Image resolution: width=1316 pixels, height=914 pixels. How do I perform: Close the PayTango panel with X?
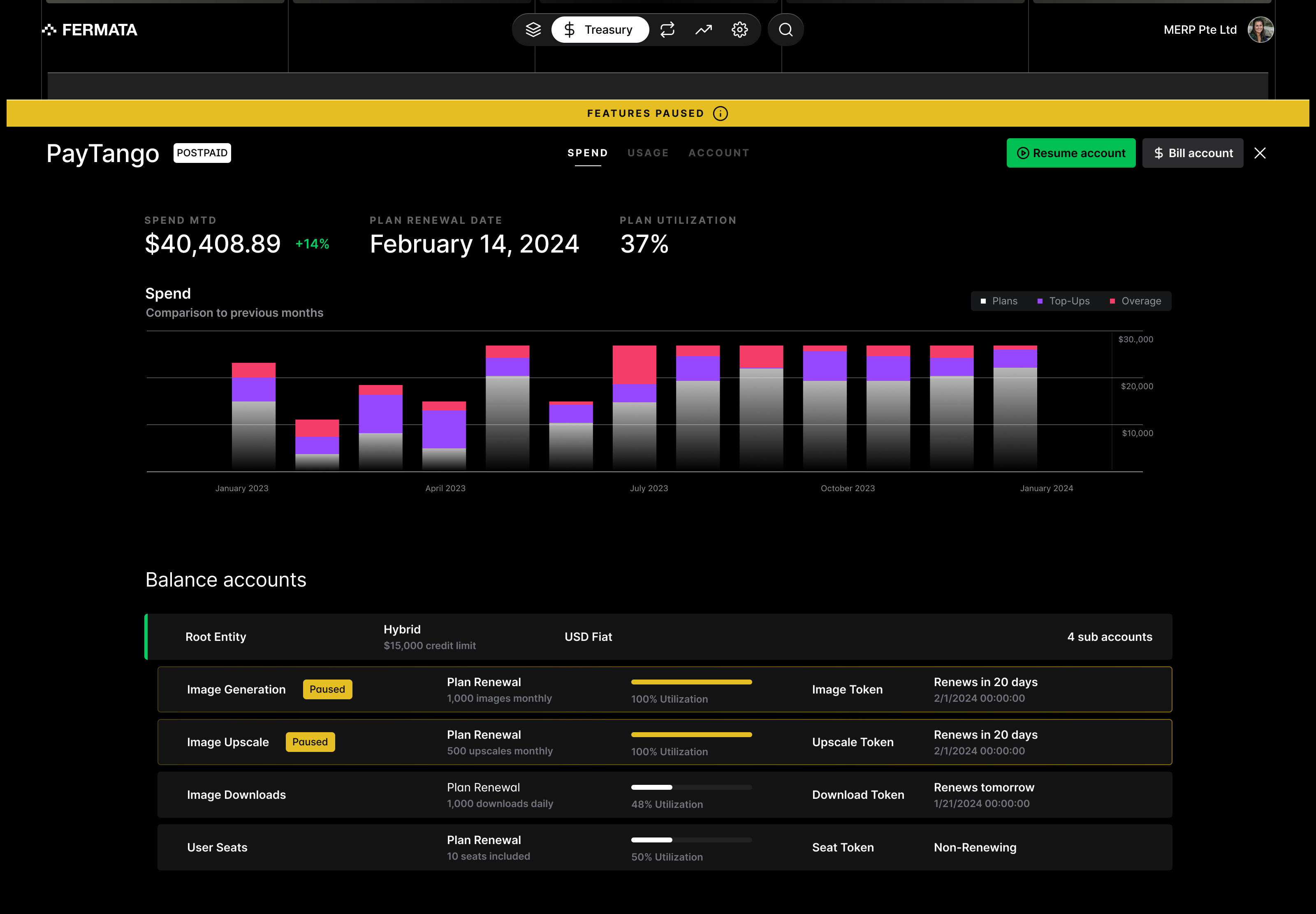pos(1260,153)
